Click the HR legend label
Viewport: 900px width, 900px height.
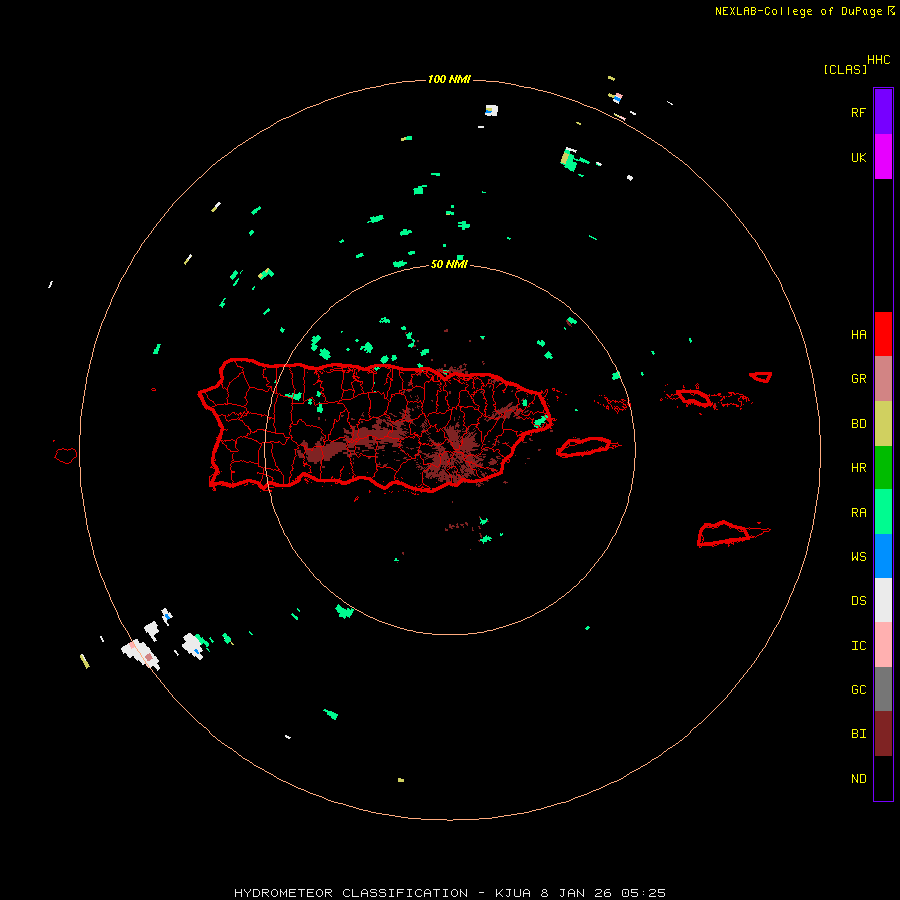pyautogui.click(x=858, y=468)
